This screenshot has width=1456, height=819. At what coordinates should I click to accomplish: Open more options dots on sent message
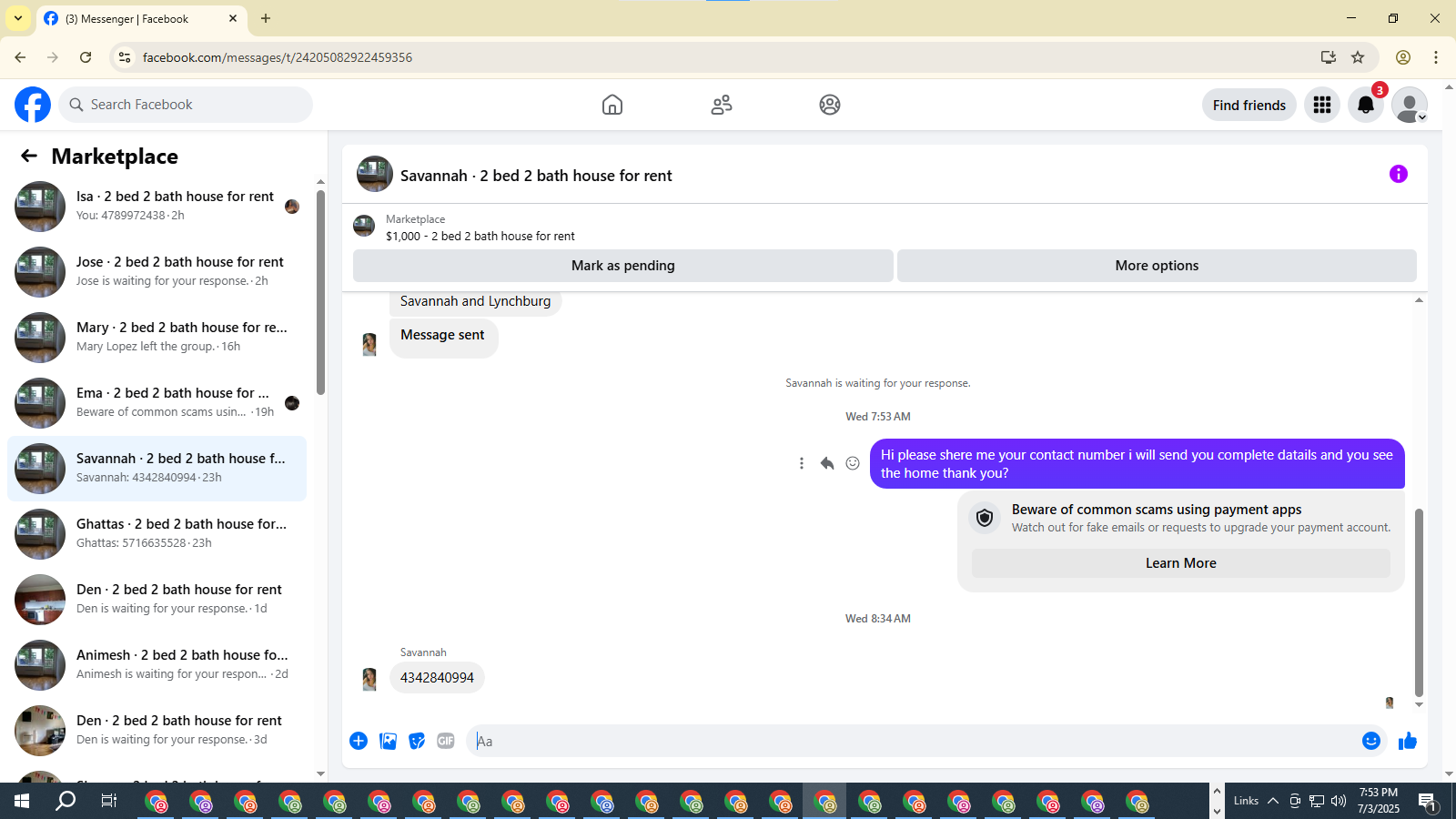(802, 463)
